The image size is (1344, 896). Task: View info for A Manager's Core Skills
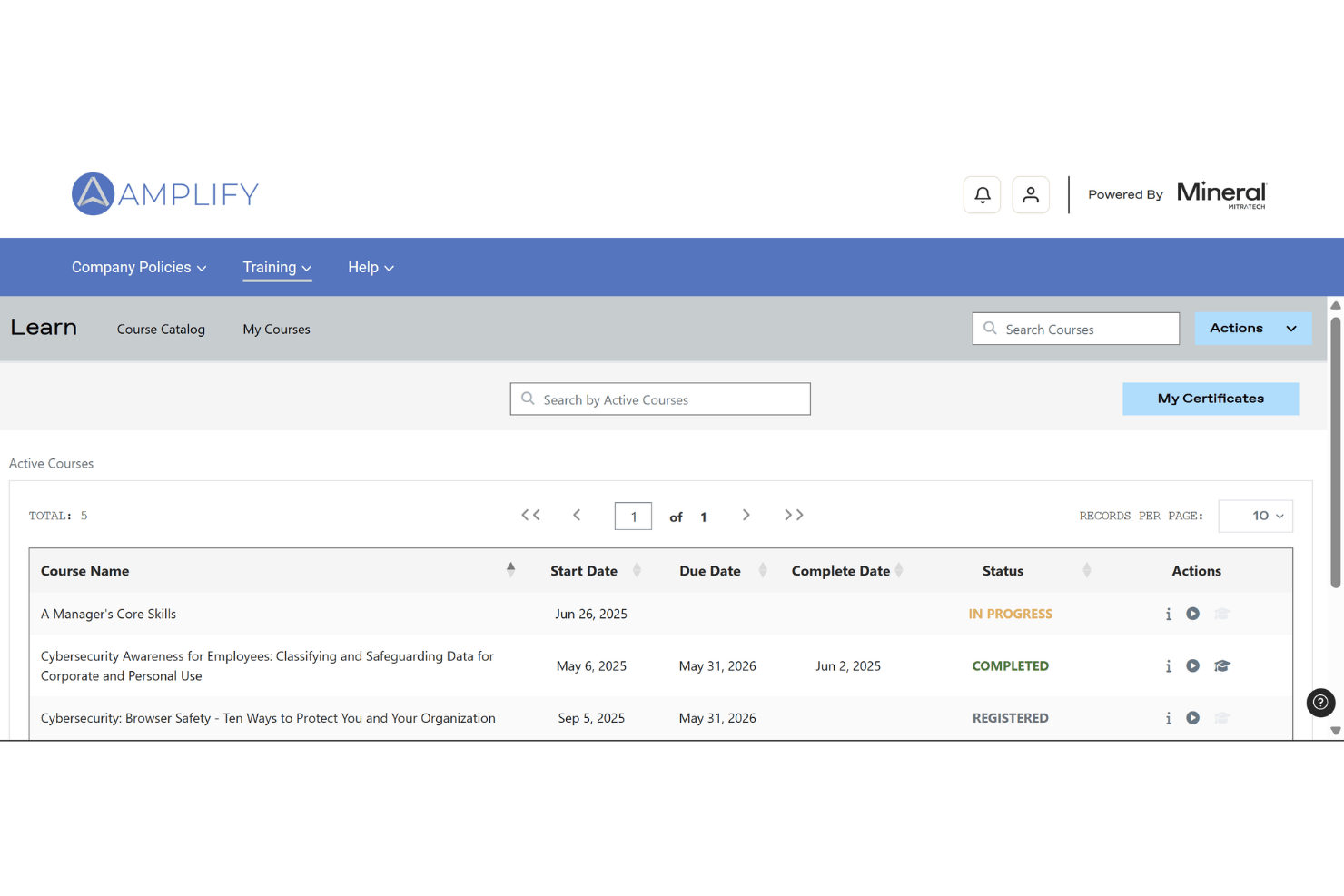coord(1169,615)
